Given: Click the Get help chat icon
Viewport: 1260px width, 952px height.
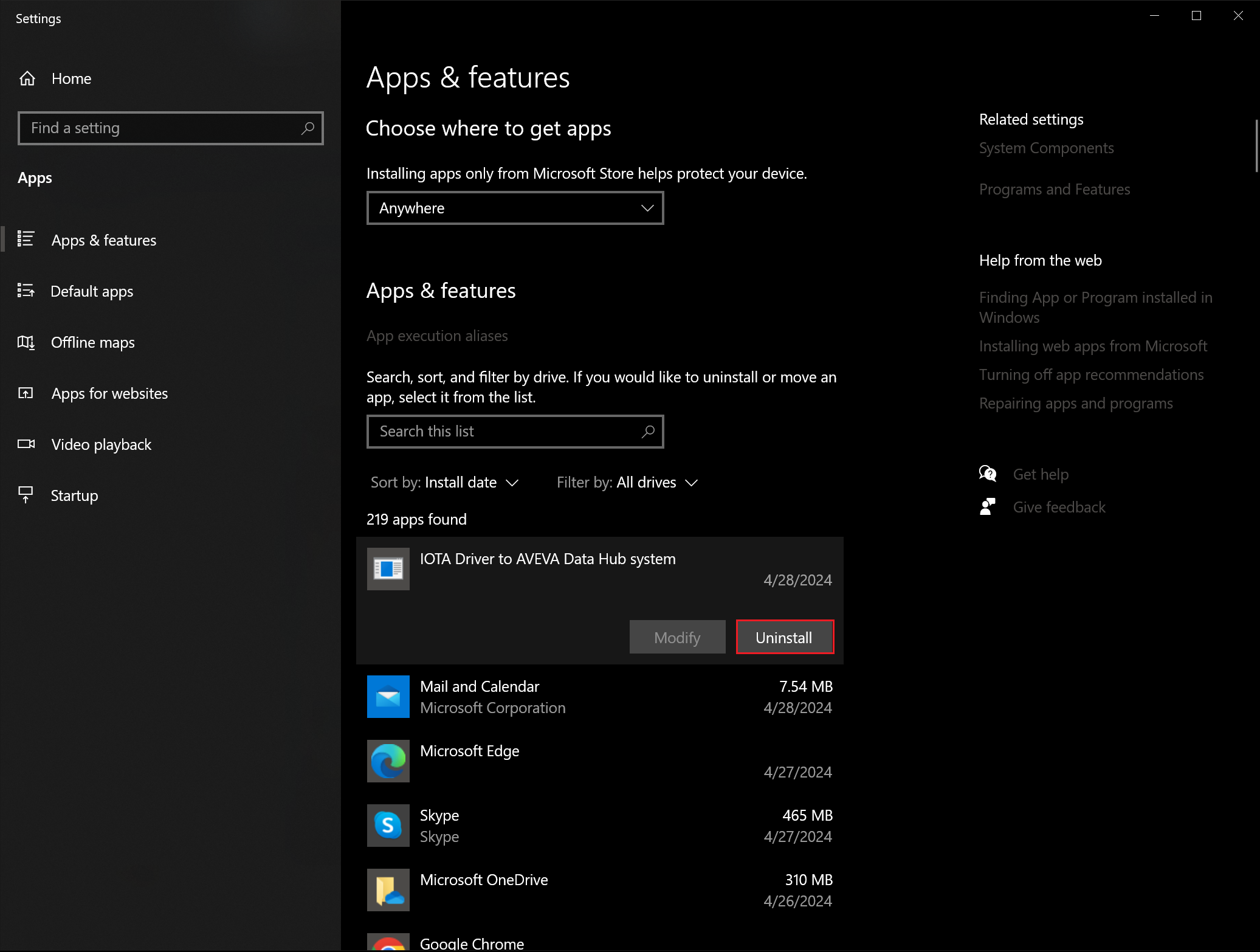Looking at the screenshot, I should point(988,474).
